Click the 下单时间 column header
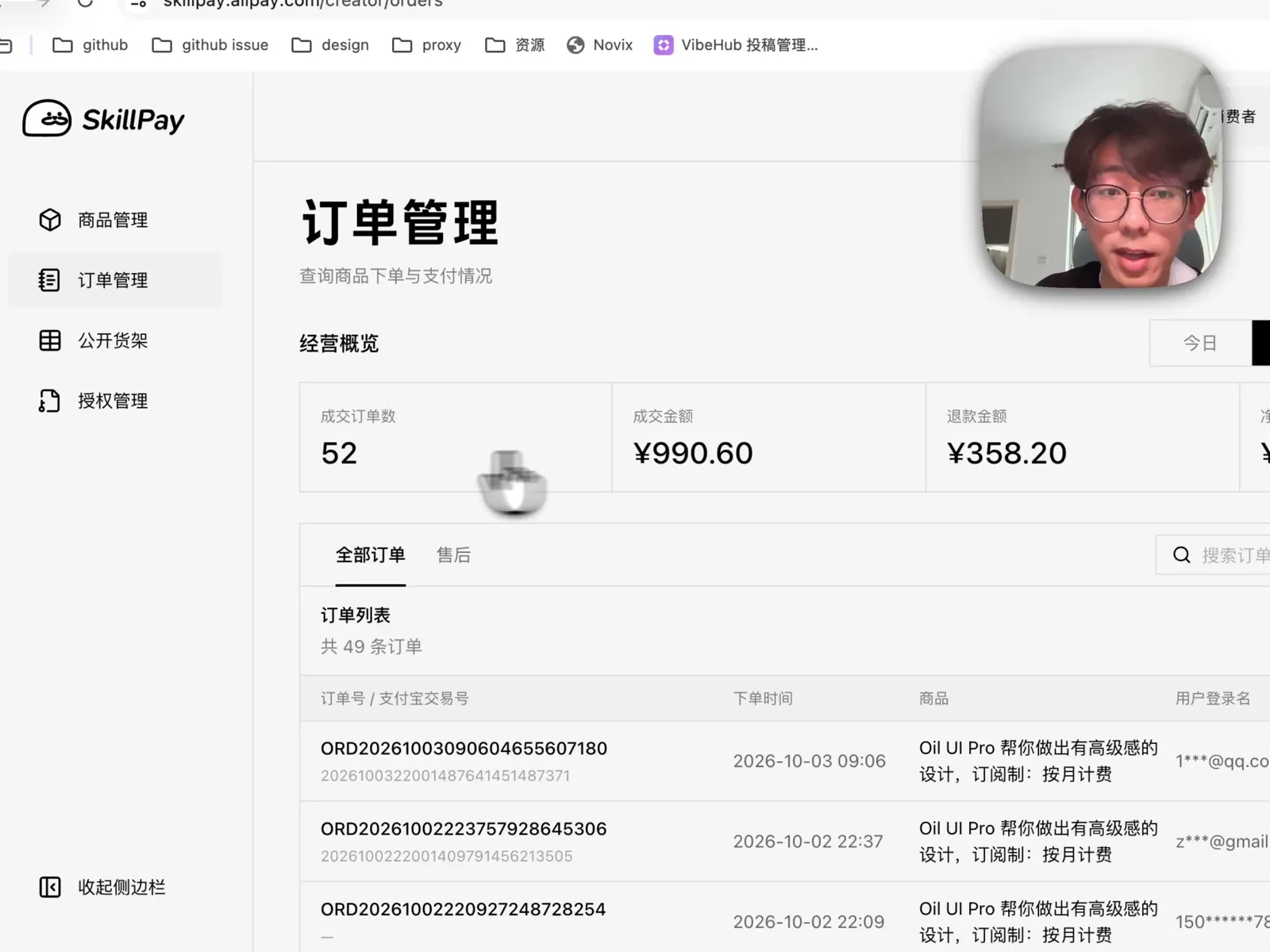The image size is (1270, 952). tap(763, 699)
